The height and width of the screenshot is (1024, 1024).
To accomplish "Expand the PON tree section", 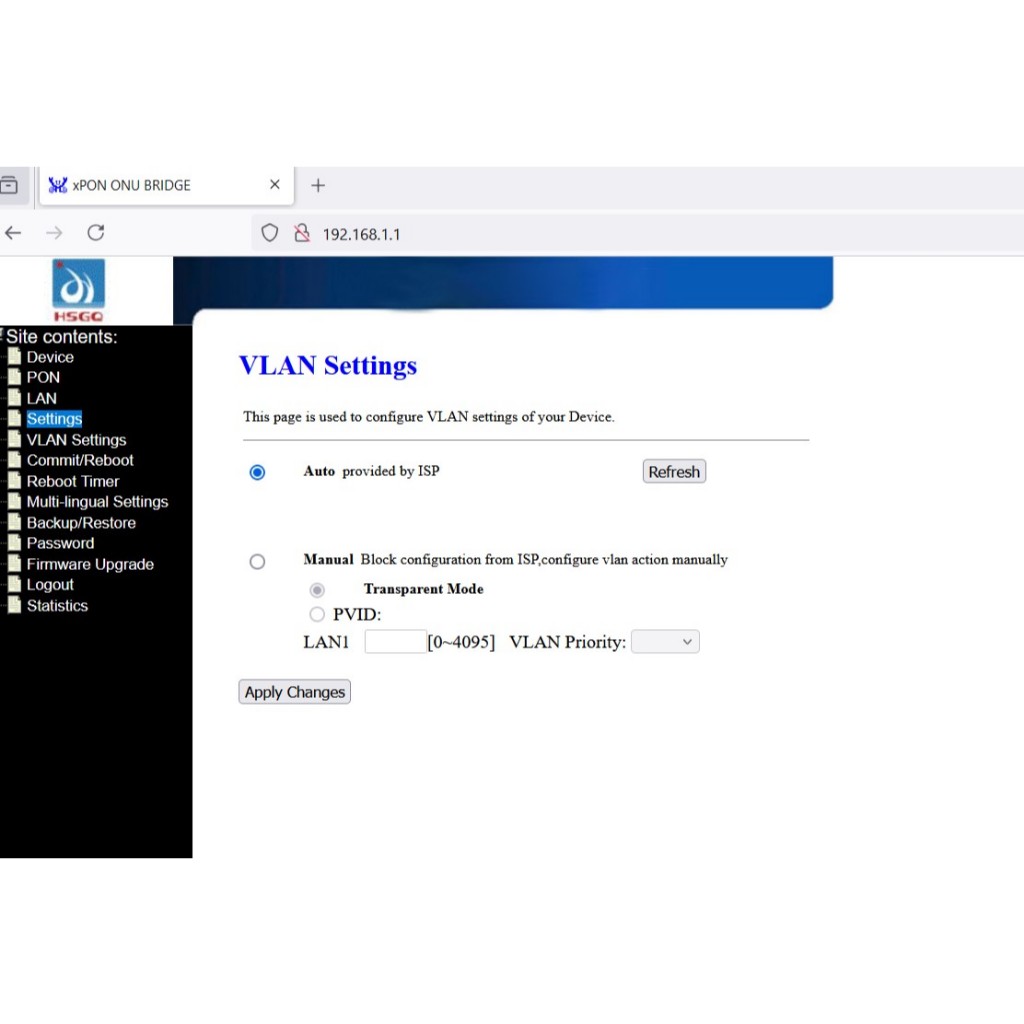I will click(43, 377).
